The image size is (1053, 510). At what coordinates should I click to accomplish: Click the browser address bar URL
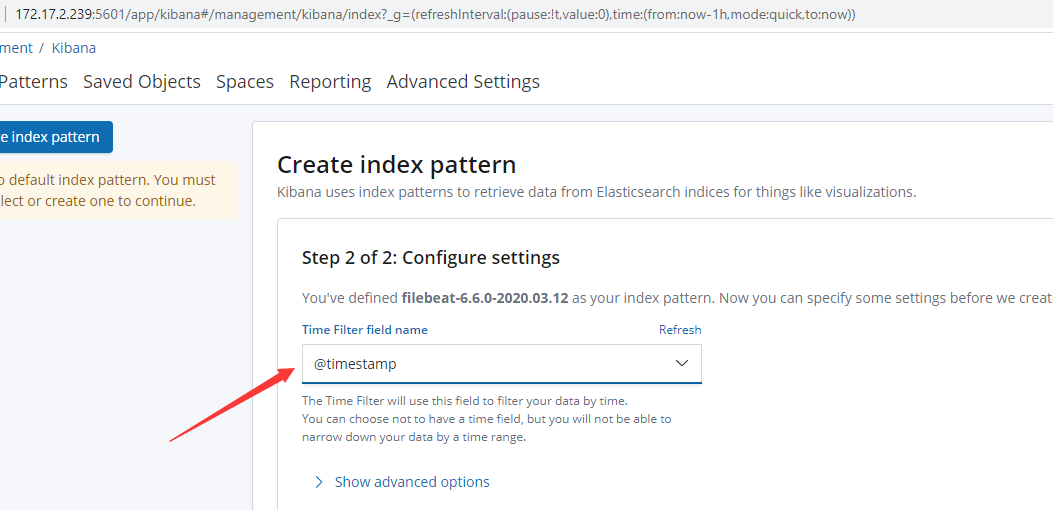coord(435,14)
